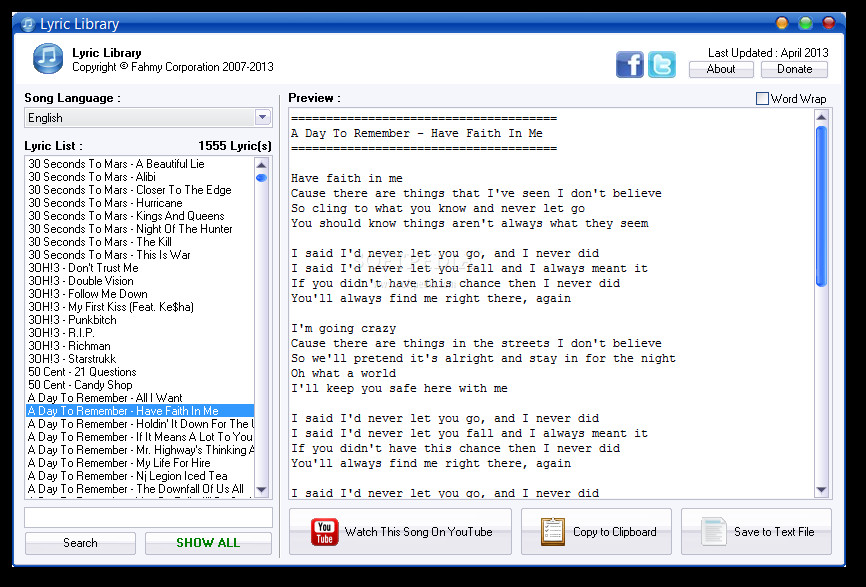Select A Day To Remember - Have Faith In Me
The width and height of the screenshot is (866, 587).
click(140, 411)
